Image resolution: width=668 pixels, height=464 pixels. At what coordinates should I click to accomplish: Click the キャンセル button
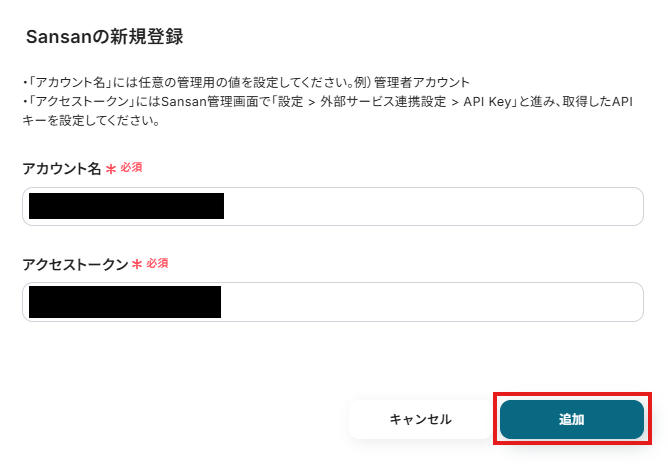coord(420,419)
